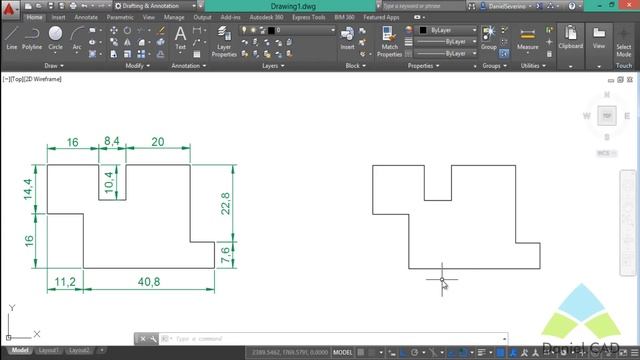Open the ByLayer lineweight dropdown
Screen dimensions: 640x360
446,42
